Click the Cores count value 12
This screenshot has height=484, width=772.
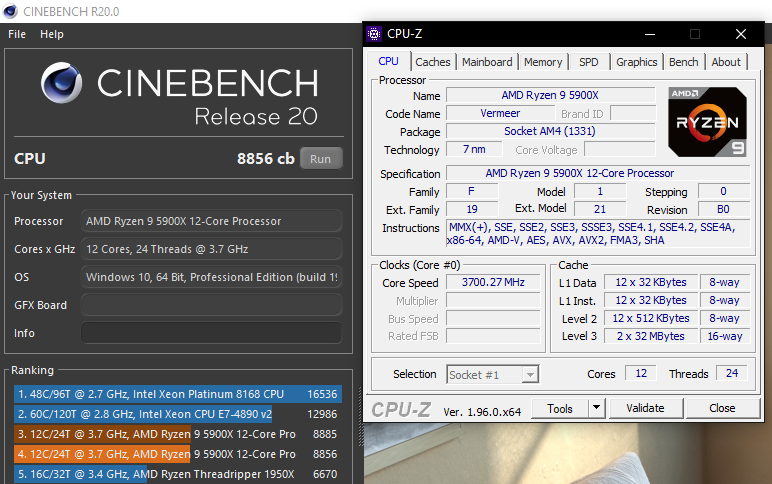[641, 373]
